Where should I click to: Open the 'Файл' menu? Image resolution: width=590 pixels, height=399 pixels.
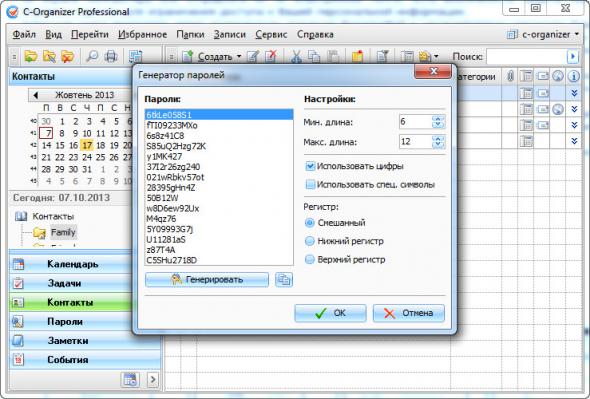coord(24,34)
